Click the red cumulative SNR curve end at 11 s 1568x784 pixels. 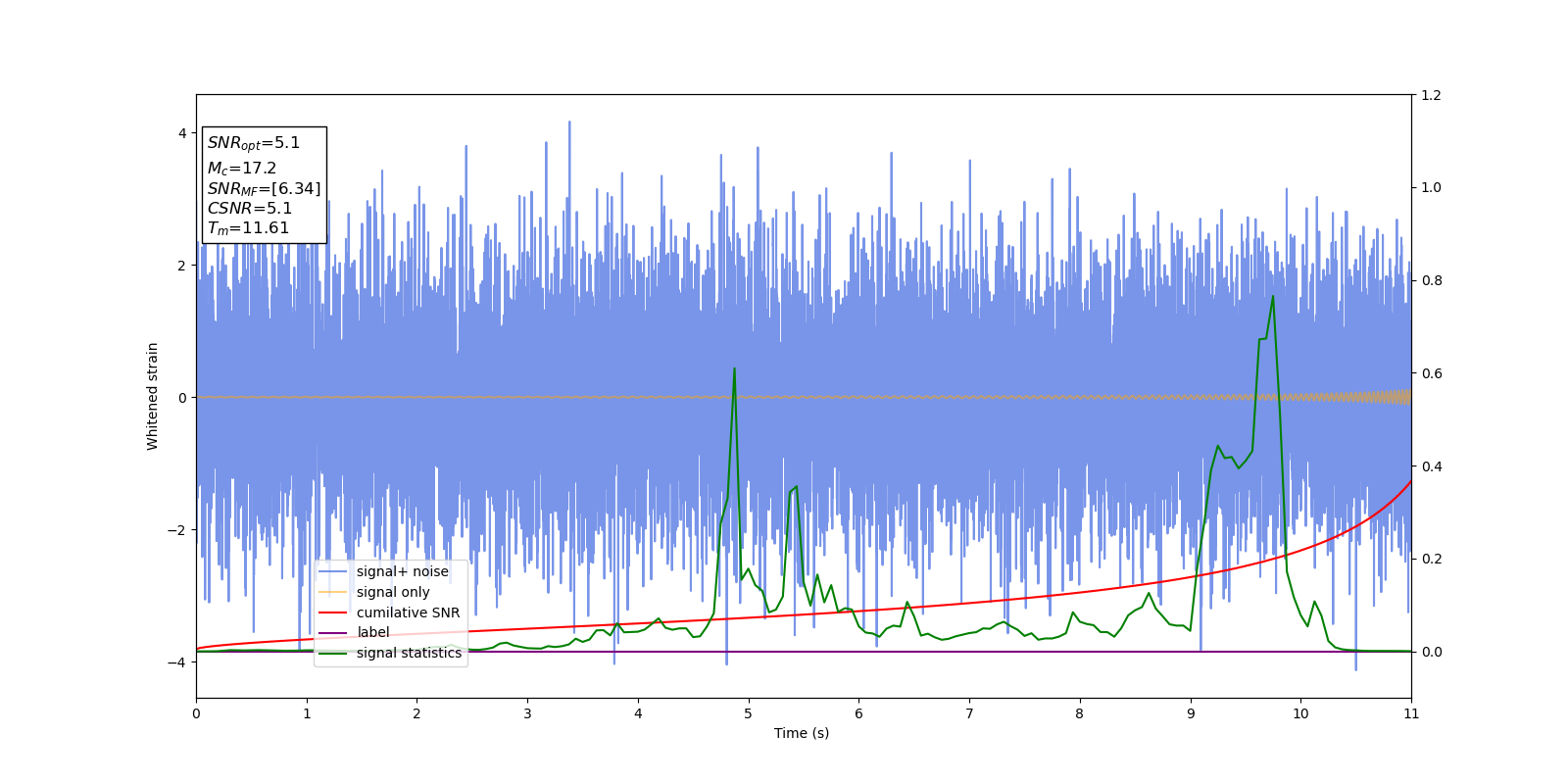[1410, 481]
